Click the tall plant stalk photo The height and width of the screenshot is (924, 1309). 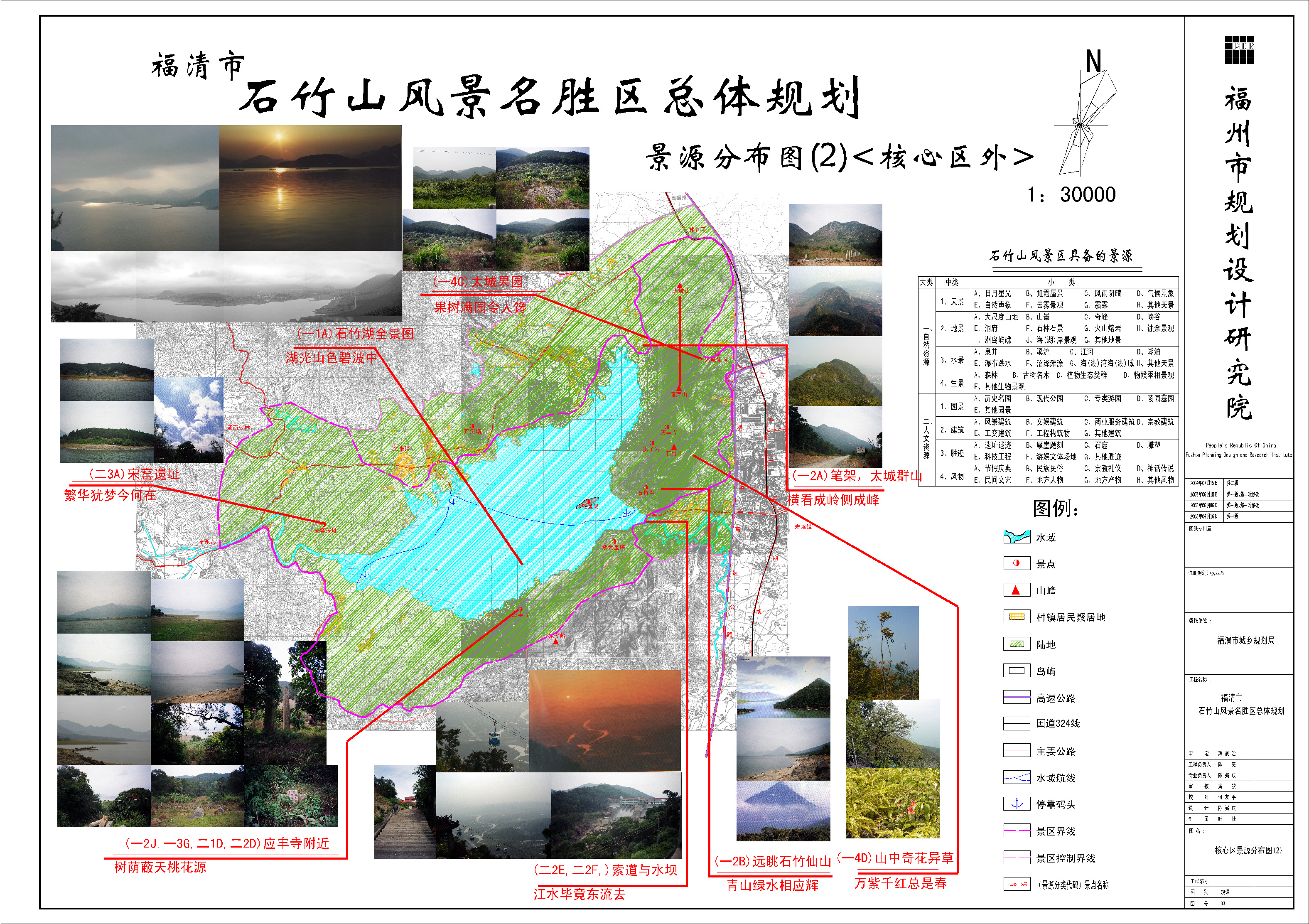point(884,652)
